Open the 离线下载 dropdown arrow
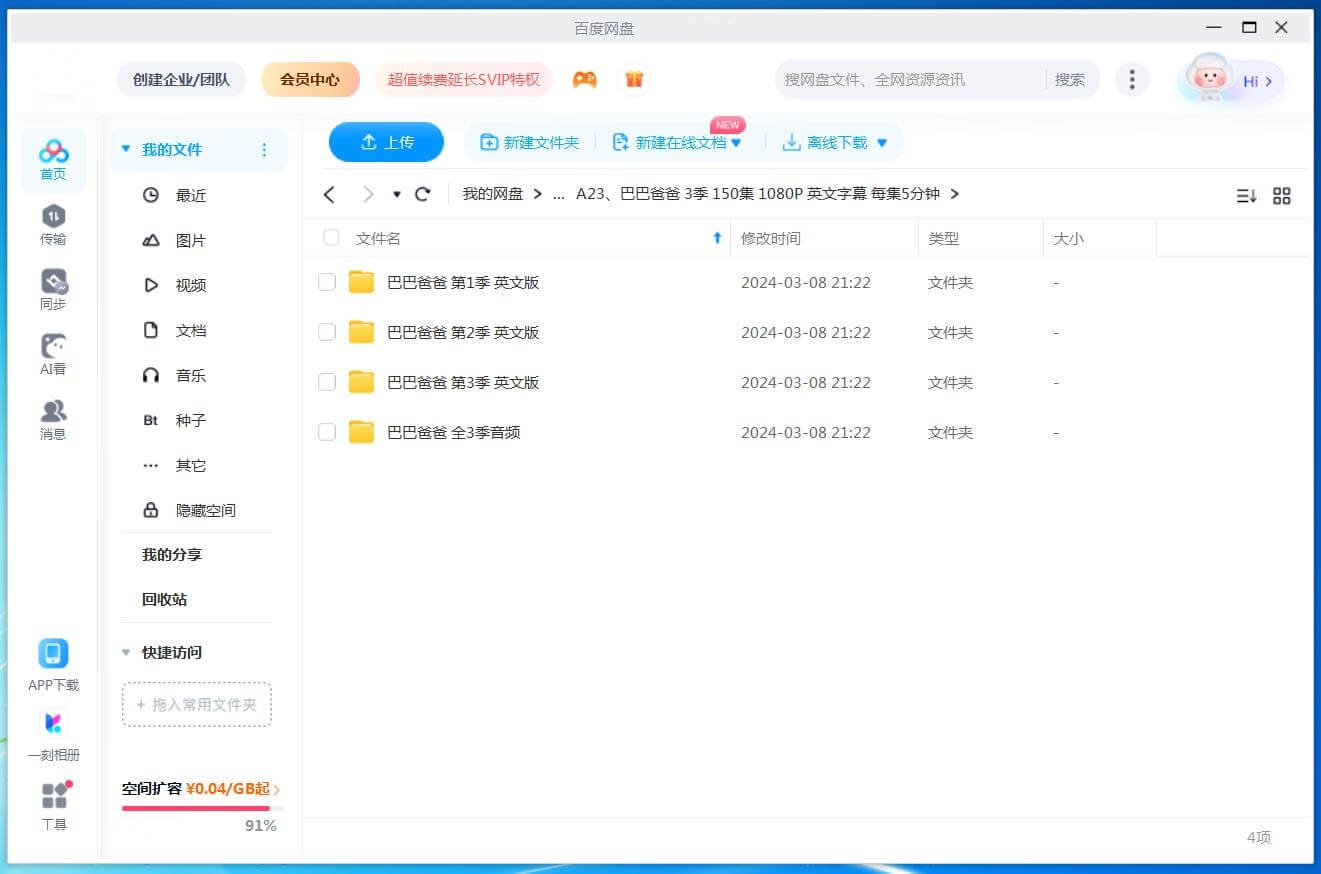Viewport: 1321px width, 874px height. [882, 143]
